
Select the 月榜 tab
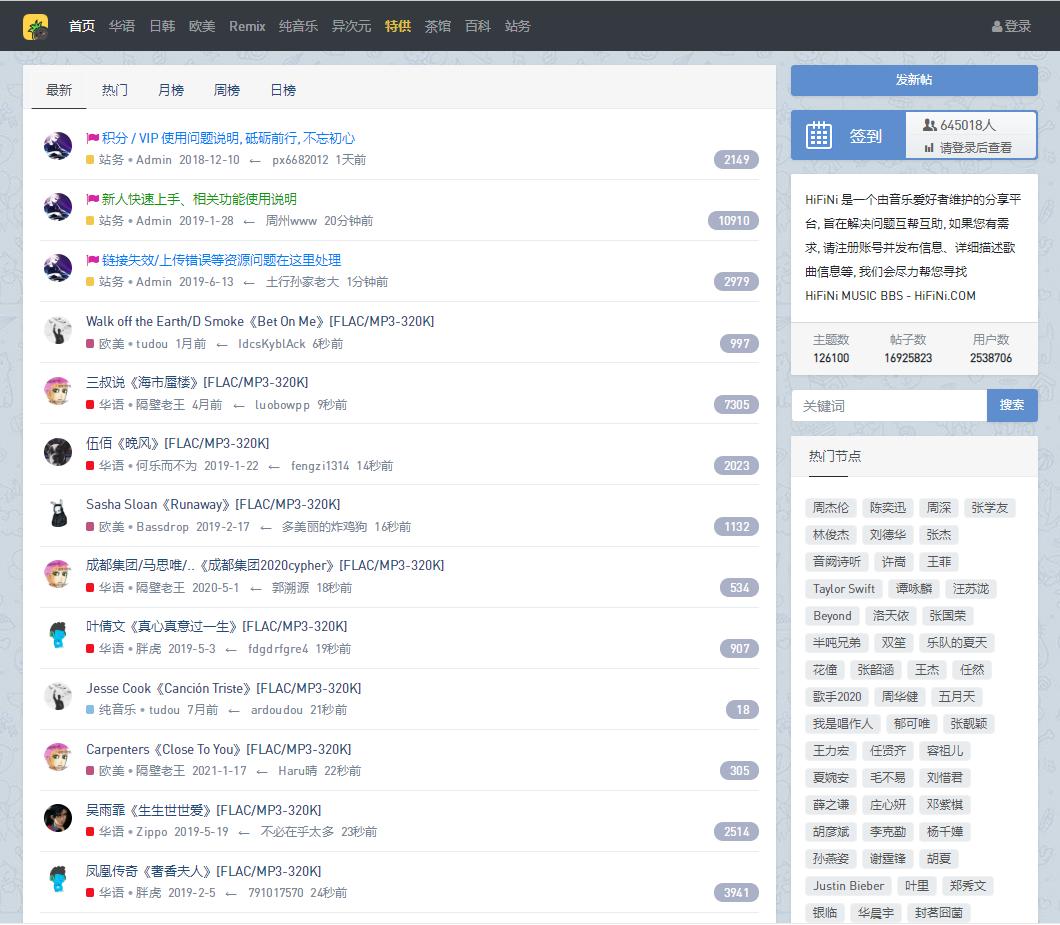[171, 90]
